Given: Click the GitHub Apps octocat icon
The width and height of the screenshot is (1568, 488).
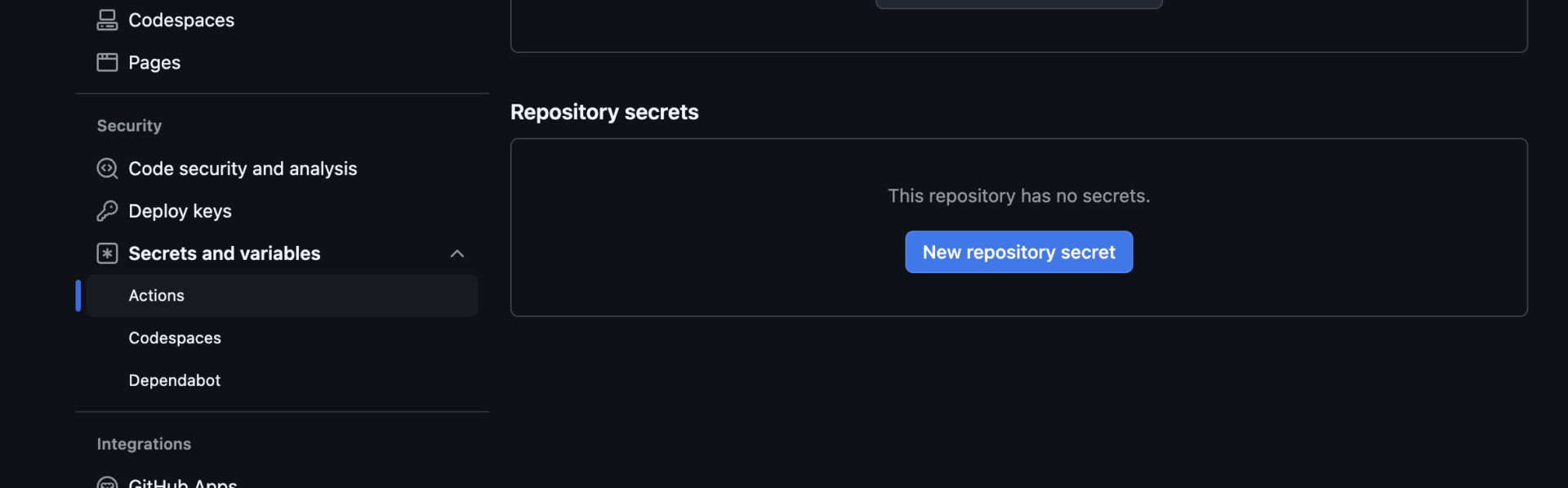Looking at the screenshot, I should (107, 483).
